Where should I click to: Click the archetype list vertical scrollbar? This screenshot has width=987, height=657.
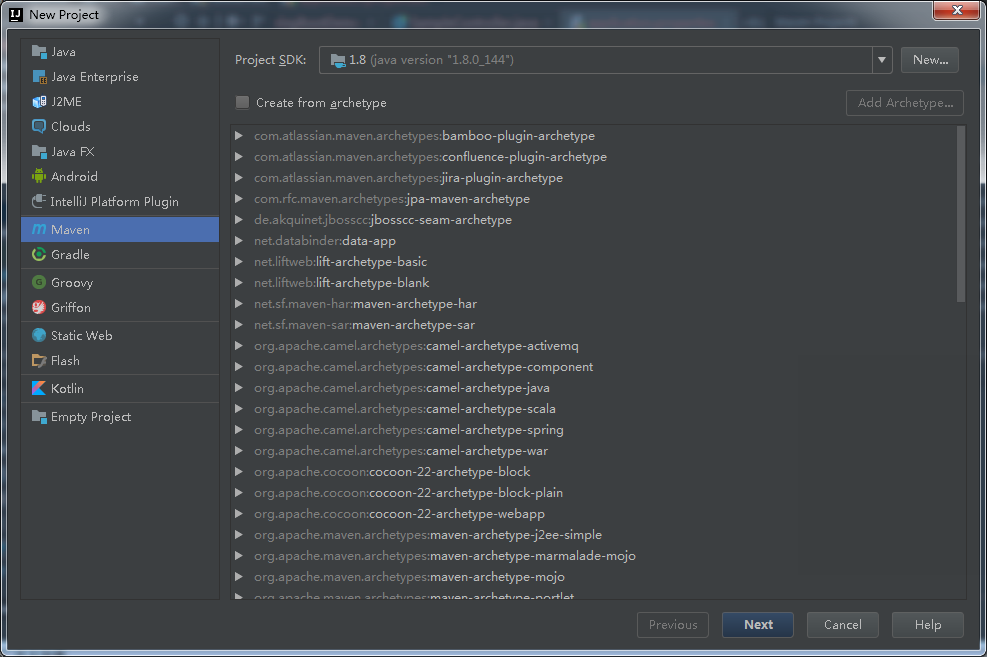(961, 214)
